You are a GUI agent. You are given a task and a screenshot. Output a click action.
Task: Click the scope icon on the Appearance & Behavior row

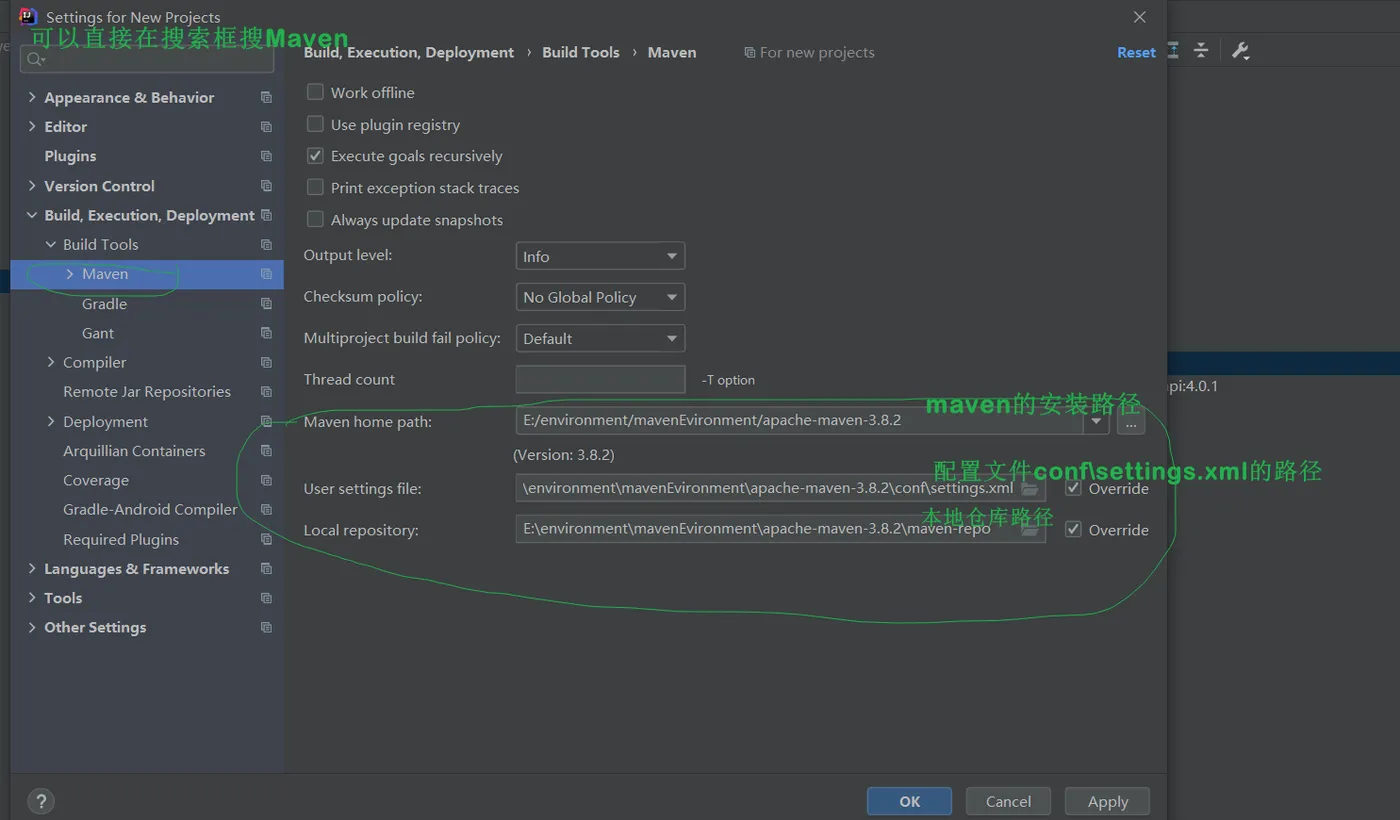coord(266,97)
